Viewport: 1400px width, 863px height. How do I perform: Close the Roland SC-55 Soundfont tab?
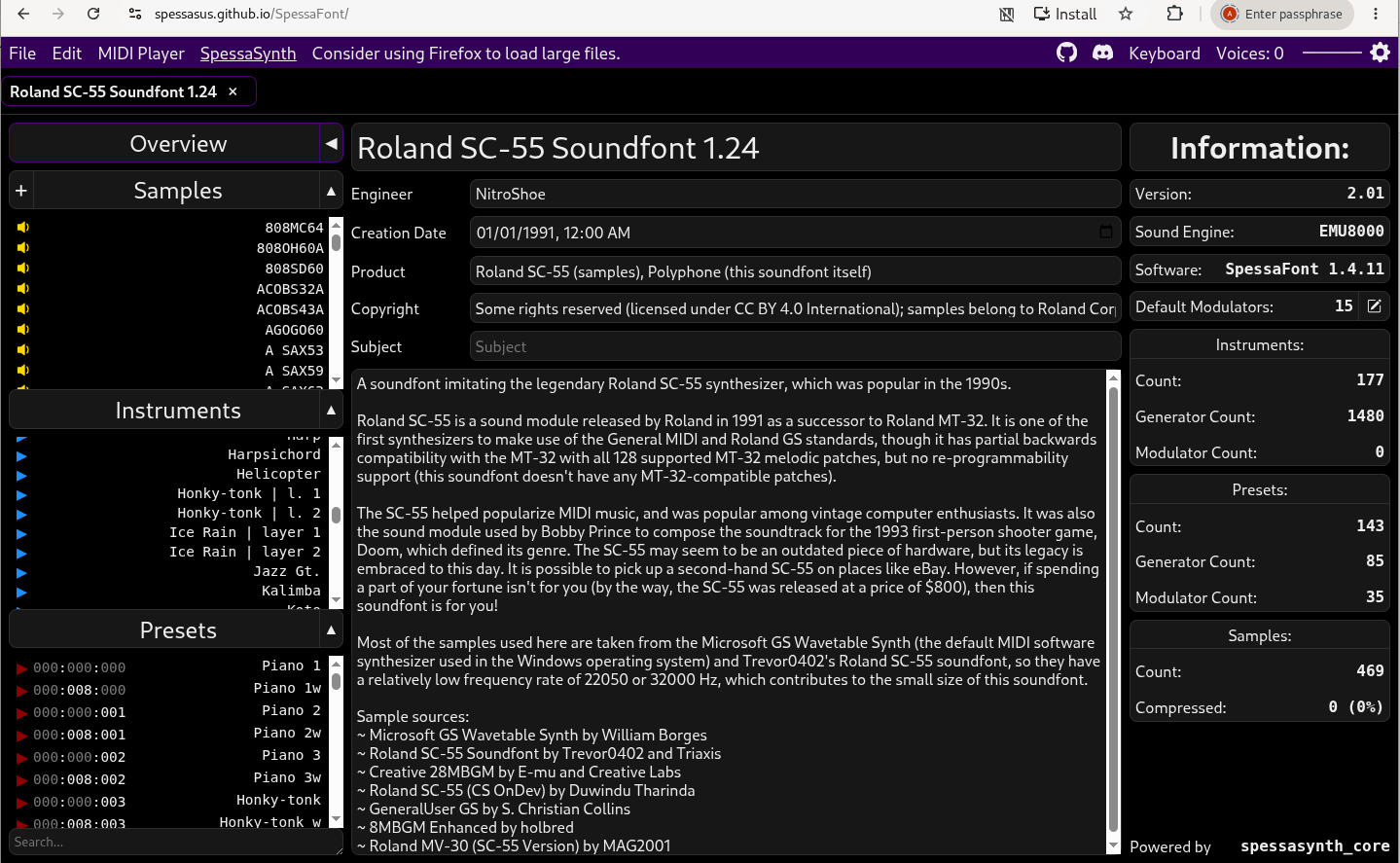coord(233,91)
